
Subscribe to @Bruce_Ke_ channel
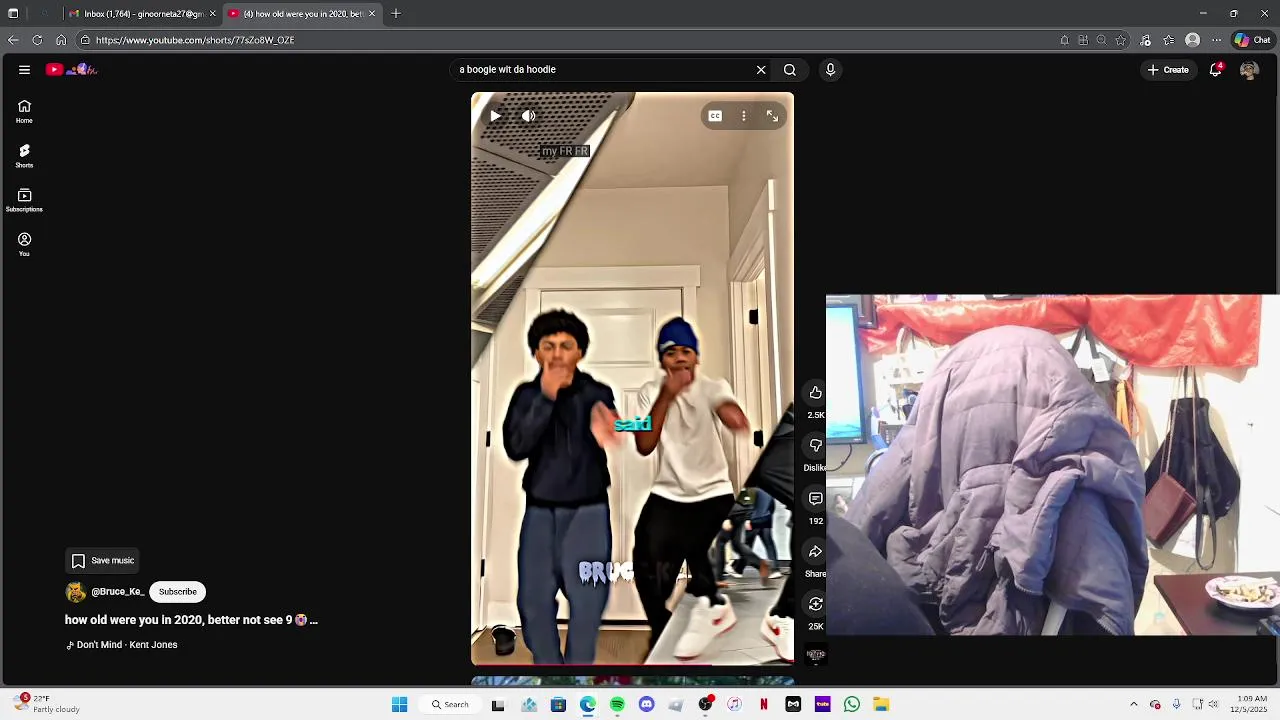point(178,592)
